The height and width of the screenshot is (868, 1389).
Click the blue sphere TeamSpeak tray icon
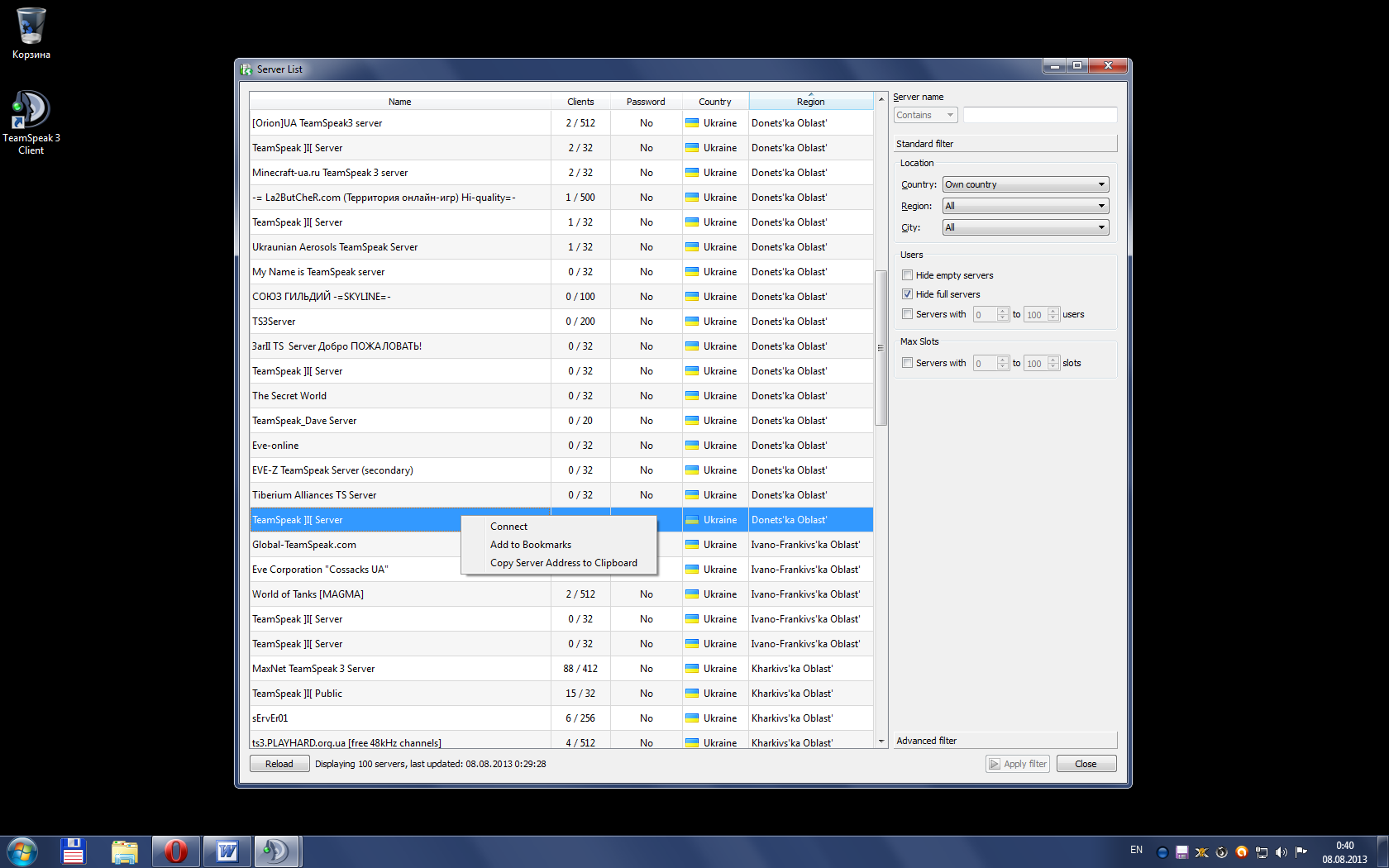(1162, 852)
